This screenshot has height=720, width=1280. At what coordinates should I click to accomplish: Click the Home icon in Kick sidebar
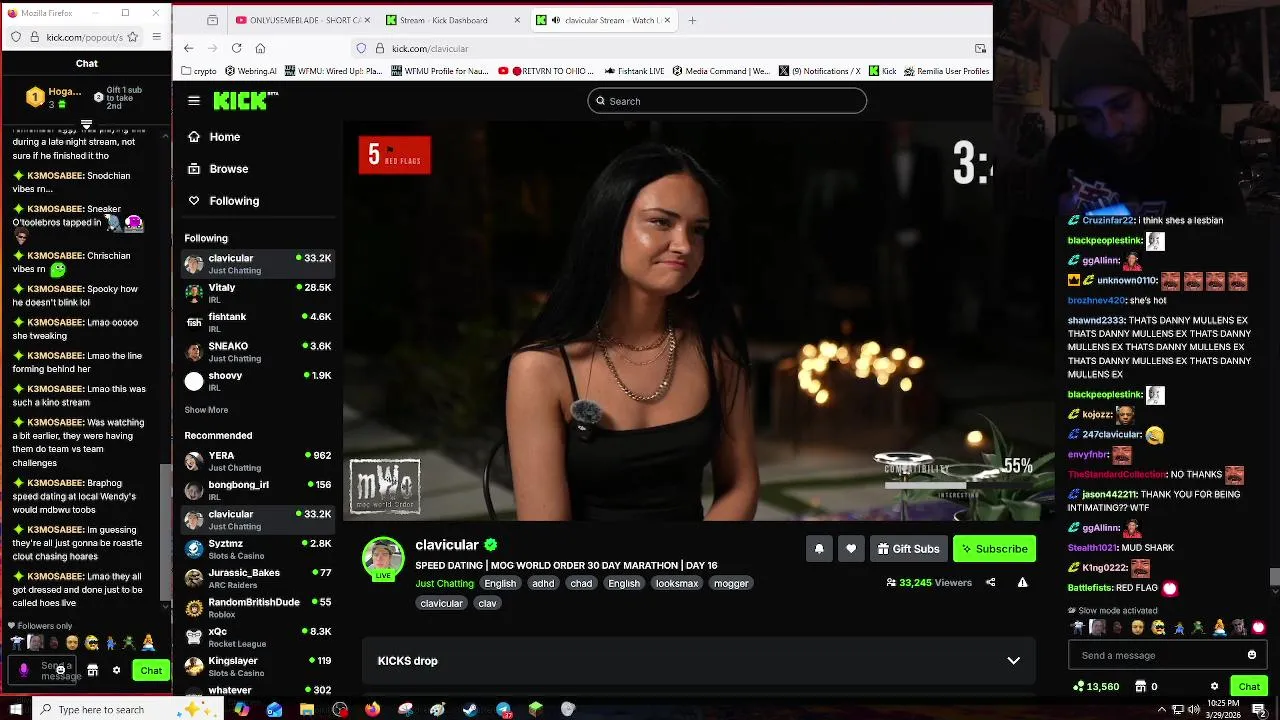(194, 137)
